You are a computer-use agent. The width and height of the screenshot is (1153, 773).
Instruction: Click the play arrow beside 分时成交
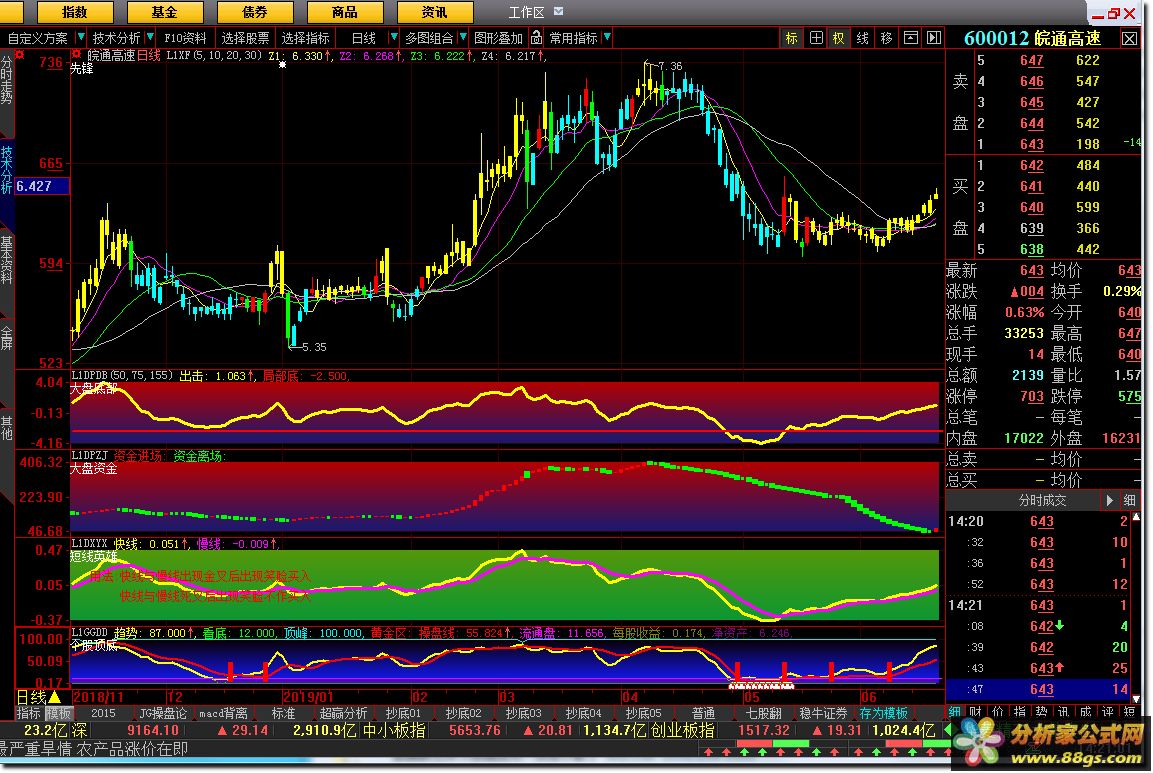click(1110, 500)
